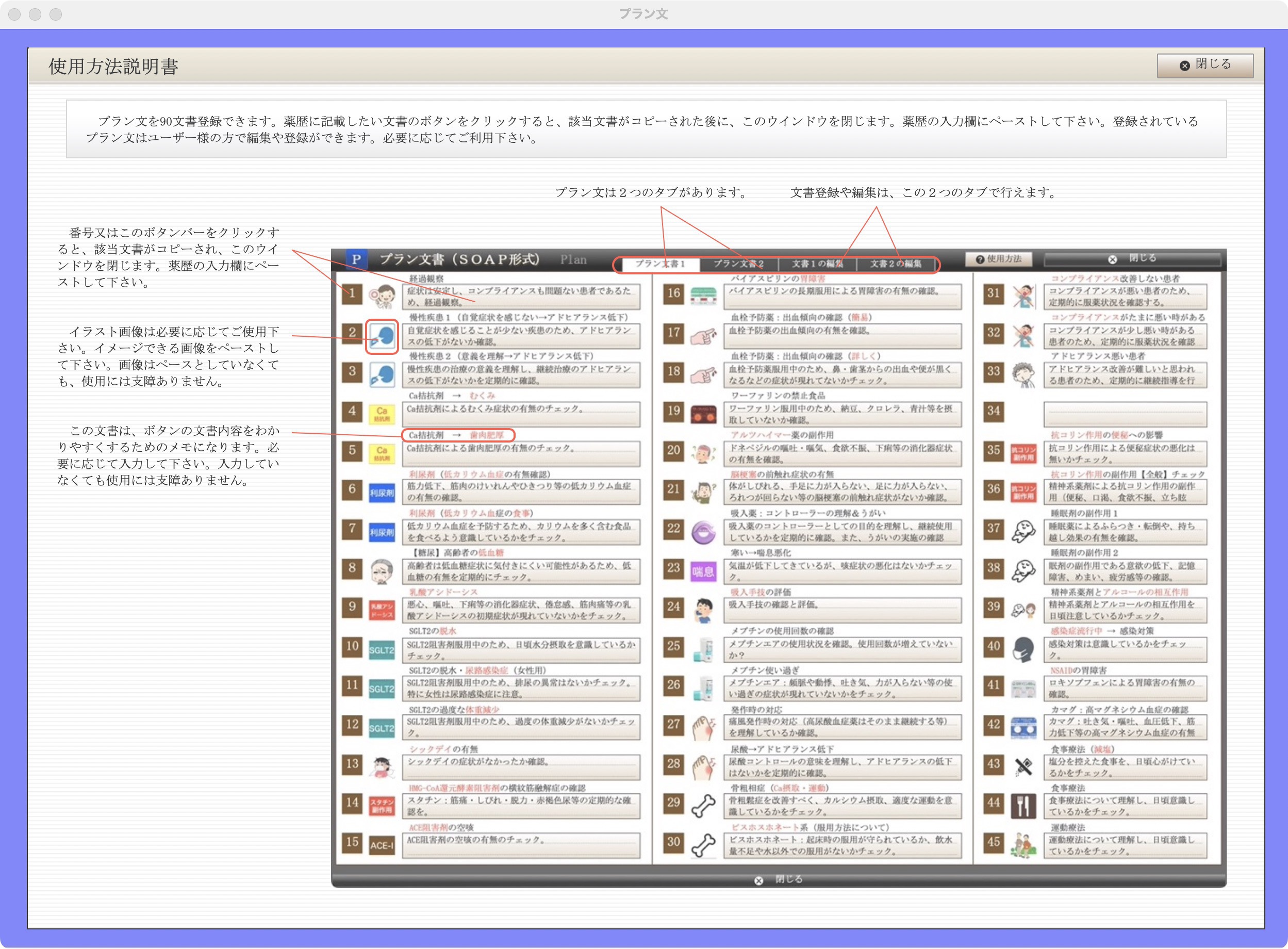Switch to the プラン文書2 tab

coord(739,264)
